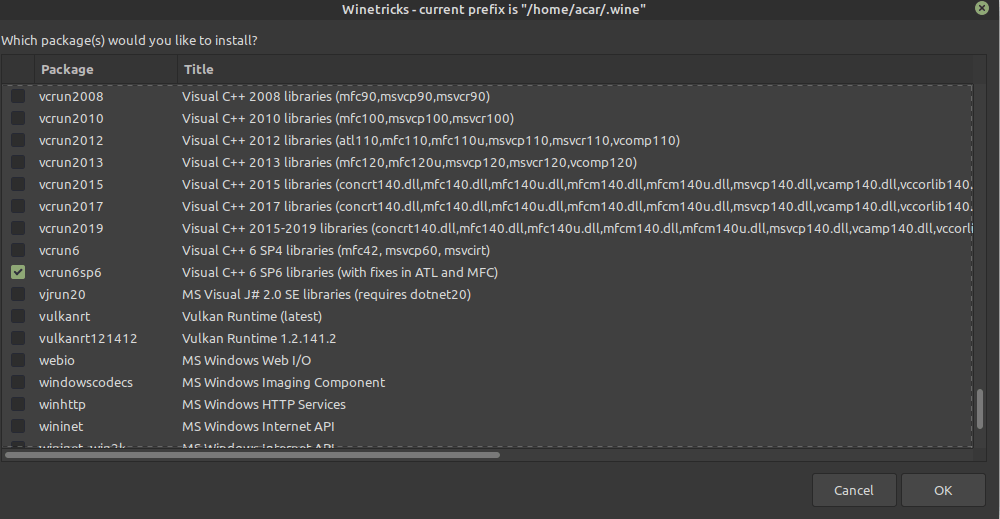Select the 'vcrun2015' package name
Screen dimensions: 1000x519
(x=71, y=184)
